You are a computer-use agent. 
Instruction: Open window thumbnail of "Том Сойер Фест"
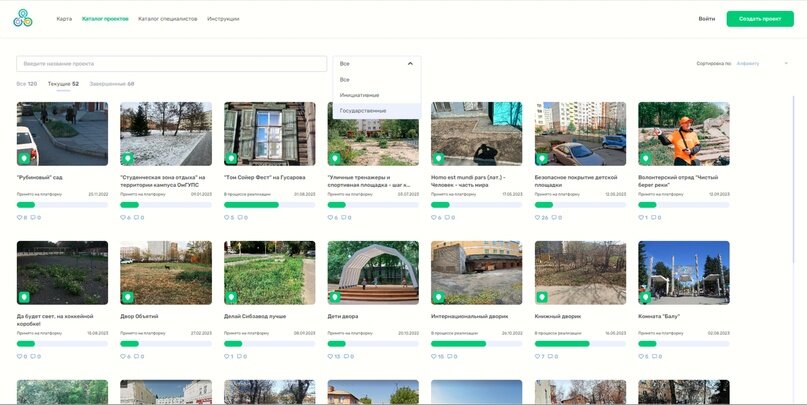coord(270,134)
